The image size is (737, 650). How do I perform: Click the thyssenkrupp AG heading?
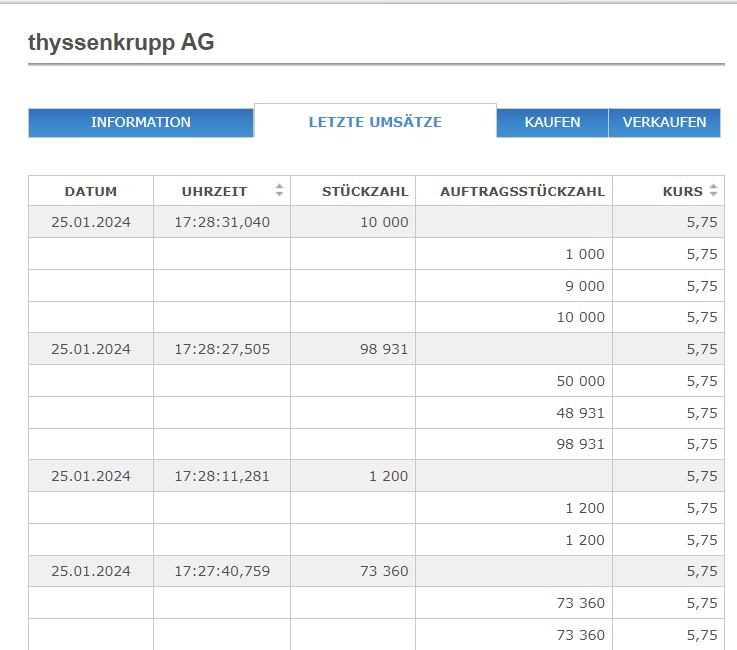(x=121, y=42)
